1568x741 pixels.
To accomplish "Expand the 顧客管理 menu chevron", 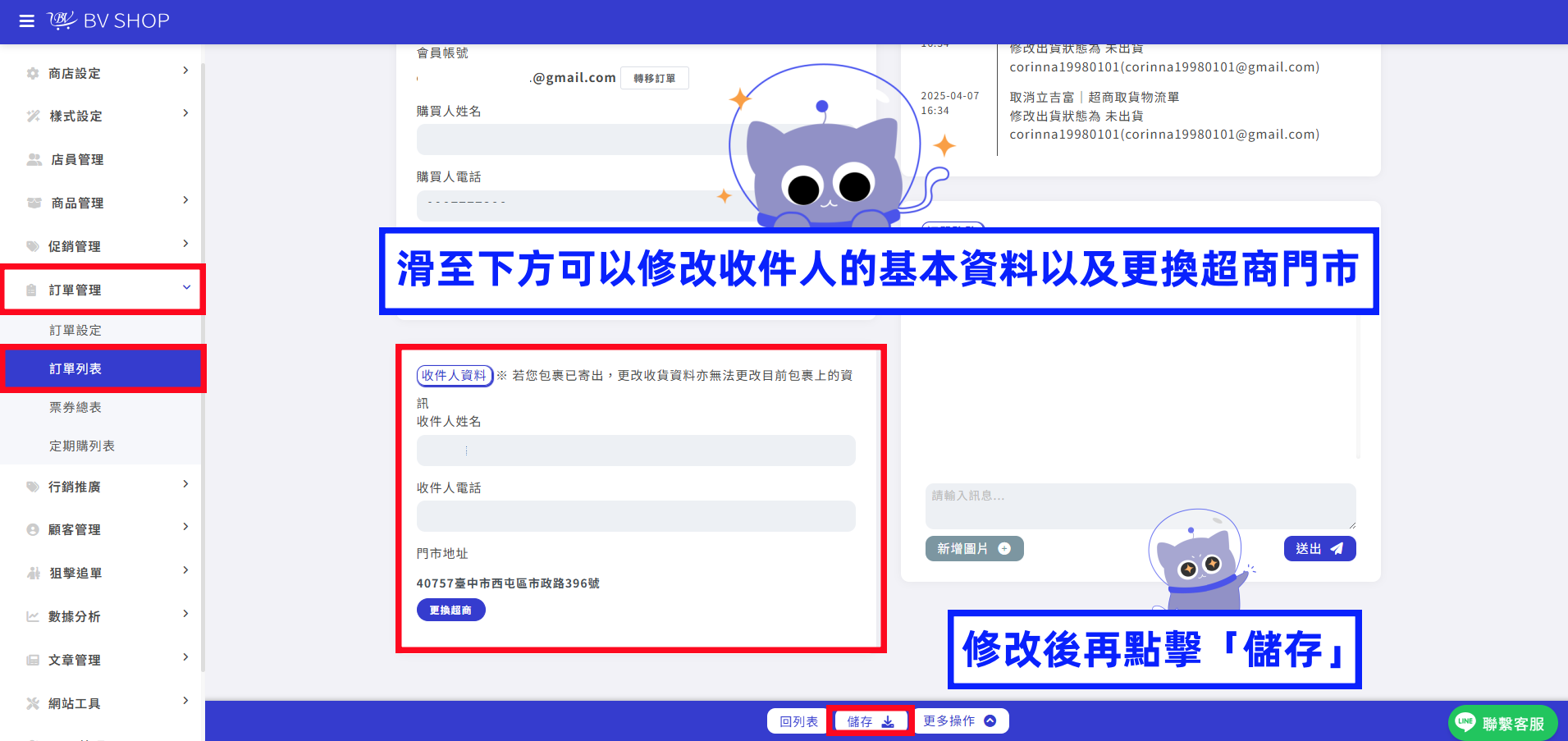I will point(185,527).
